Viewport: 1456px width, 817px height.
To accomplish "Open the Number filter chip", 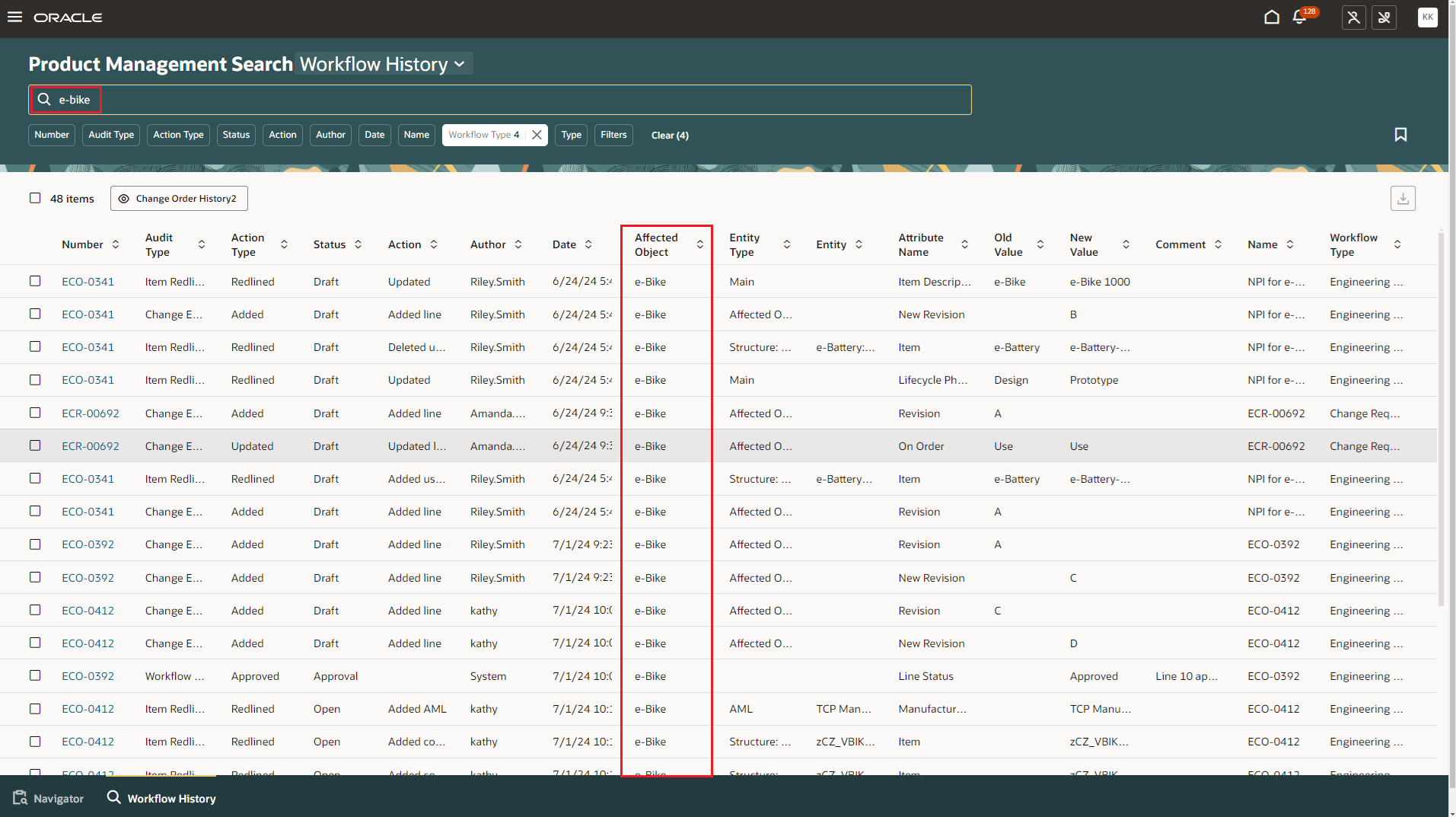I will (x=52, y=135).
